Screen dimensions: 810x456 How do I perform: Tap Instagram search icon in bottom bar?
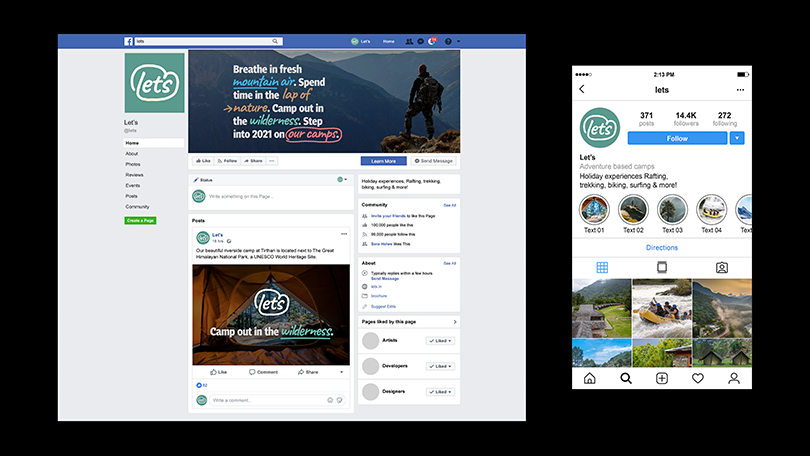[626, 379]
